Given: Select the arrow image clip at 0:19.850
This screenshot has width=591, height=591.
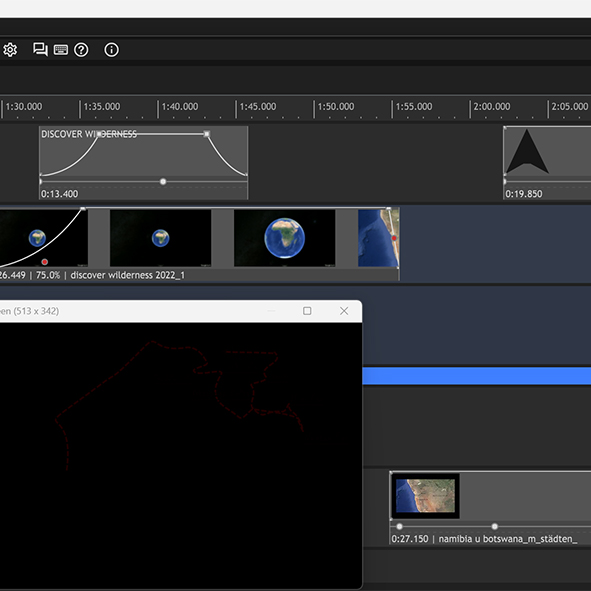Looking at the screenshot, I should [x=547, y=162].
